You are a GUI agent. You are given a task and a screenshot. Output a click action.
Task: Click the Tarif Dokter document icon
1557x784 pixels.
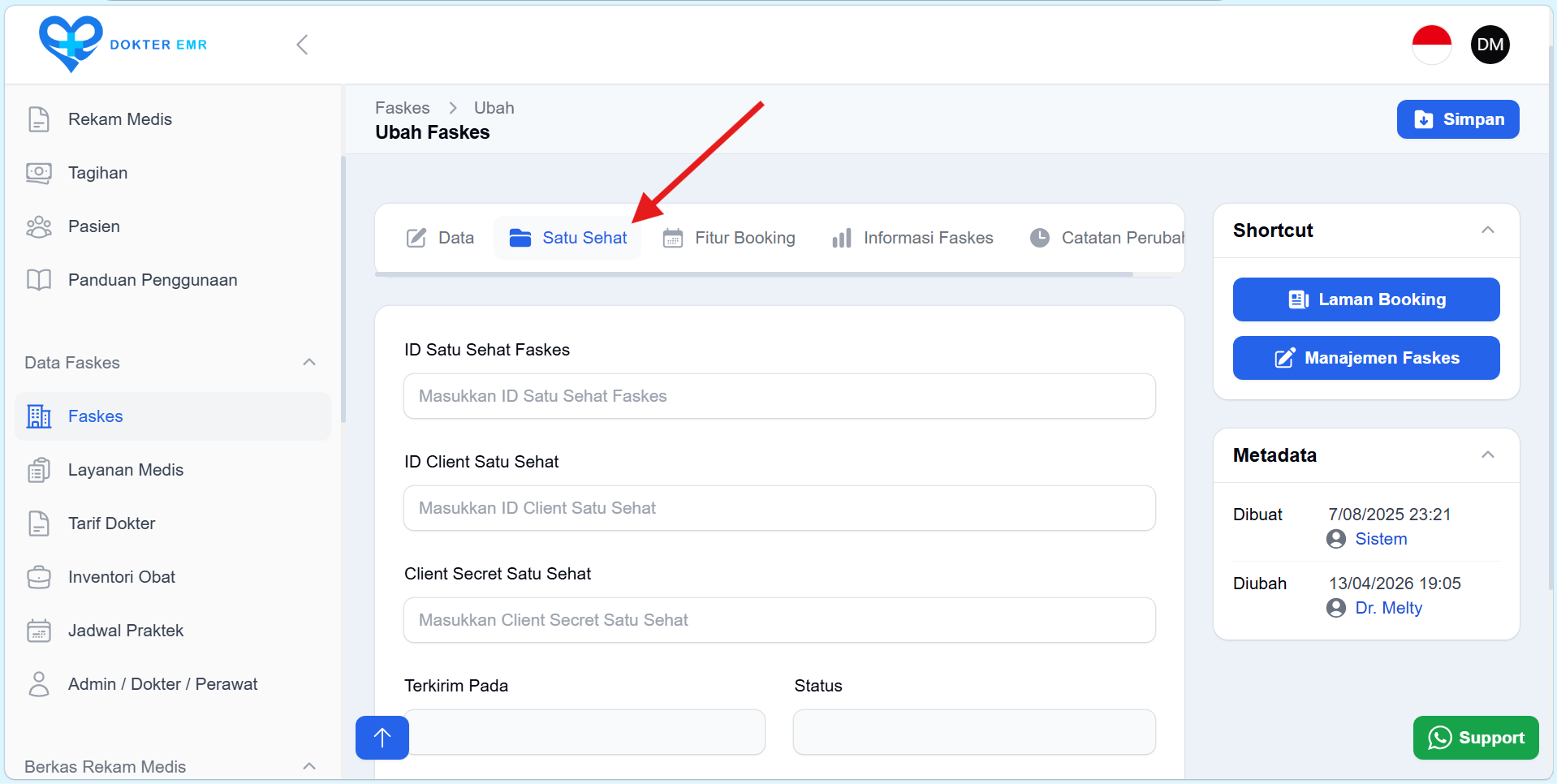pos(39,523)
